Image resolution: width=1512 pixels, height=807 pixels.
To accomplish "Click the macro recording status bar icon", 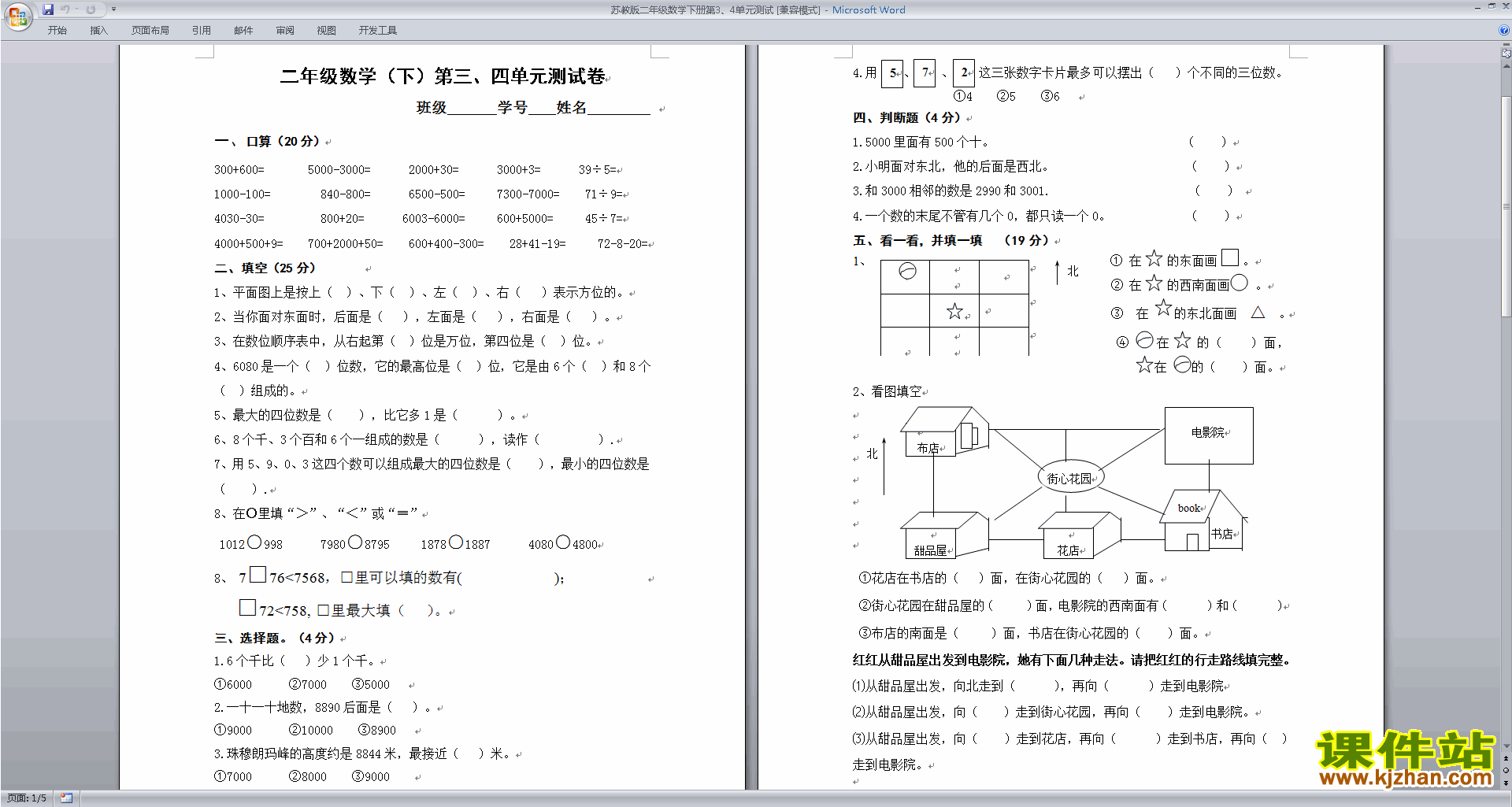I will tap(66, 798).
